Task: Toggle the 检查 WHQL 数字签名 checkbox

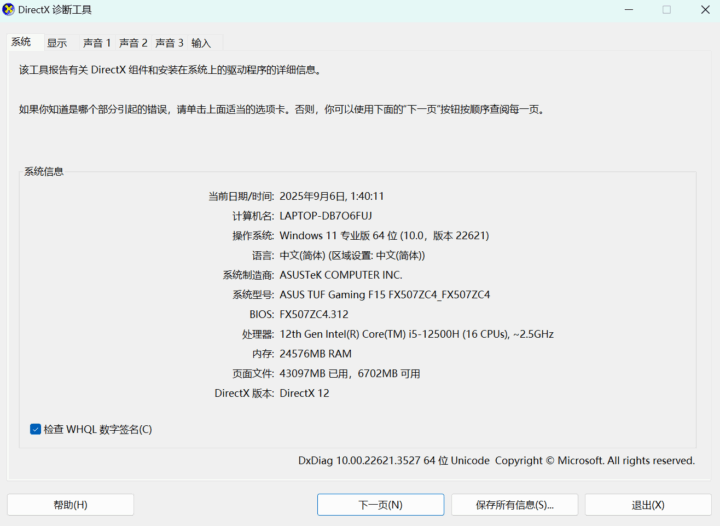Action: pyautogui.click(x=35, y=429)
